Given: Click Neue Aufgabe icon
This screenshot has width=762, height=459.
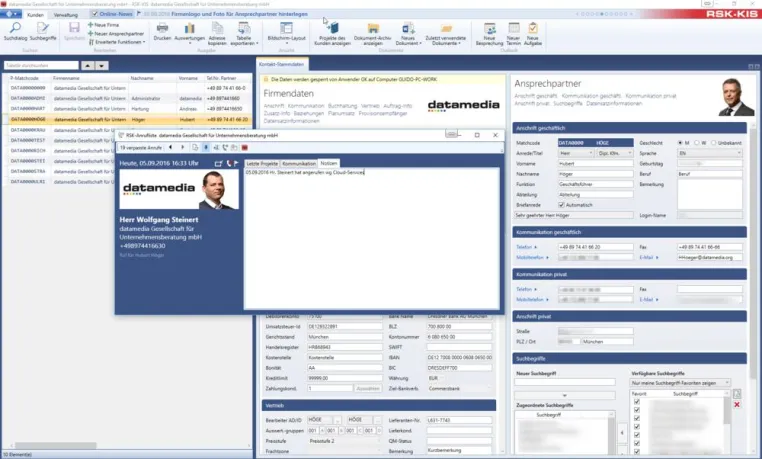Looking at the screenshot, I should (533, 34).
